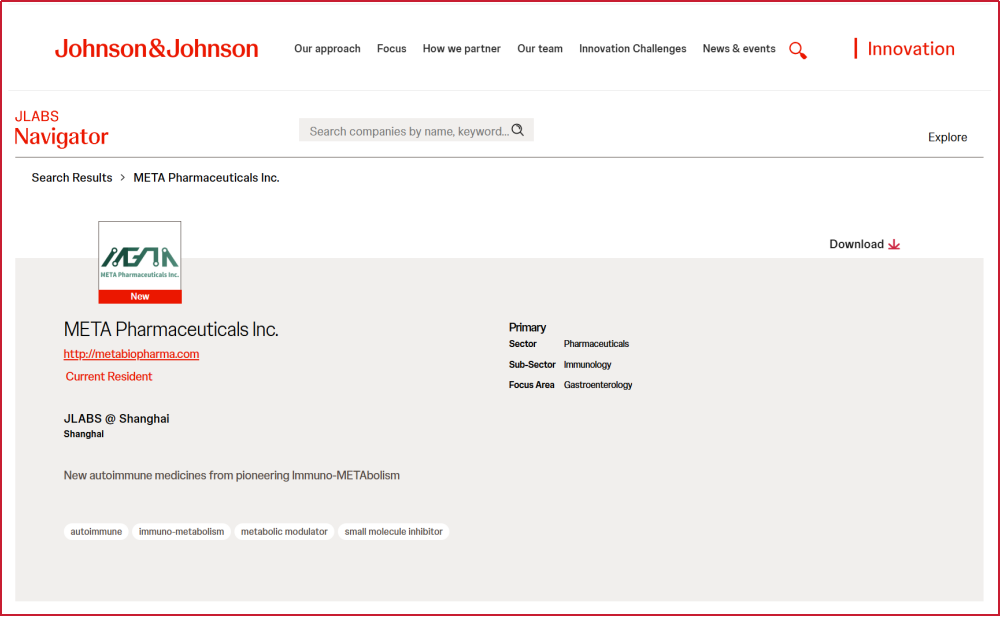Viewport: 1001px width, 617px height.
Task: Open the Johnson & Johnson logo homepage
Action: (x=156, y=49)
